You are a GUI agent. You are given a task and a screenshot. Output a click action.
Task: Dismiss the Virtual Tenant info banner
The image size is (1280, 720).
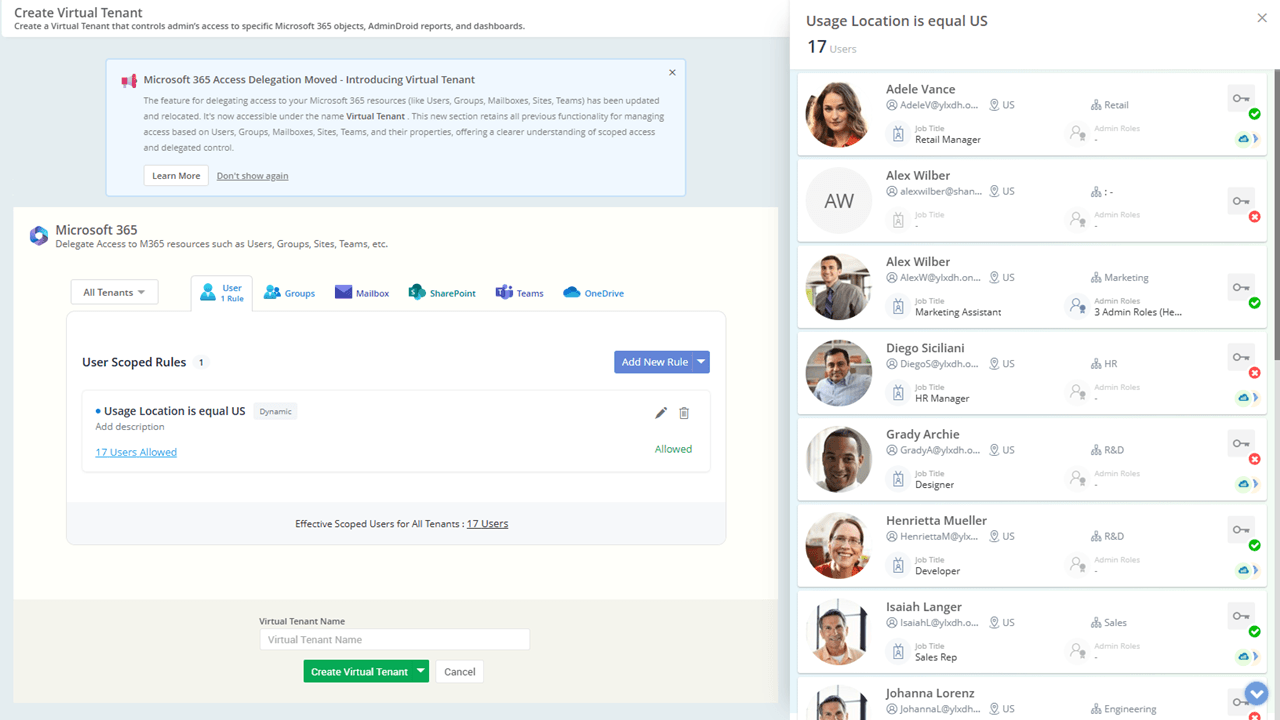672,72
